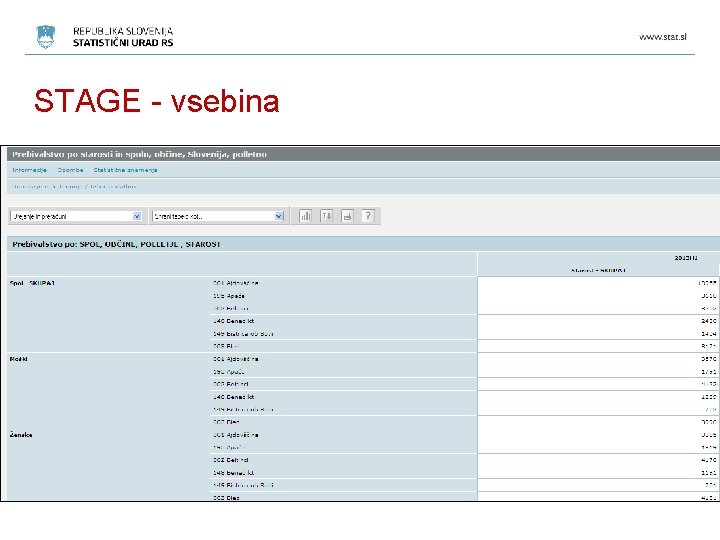
Task: Click 001 Ajdovščina in Spol - SKUPAJ row
Action: (236, 283)
